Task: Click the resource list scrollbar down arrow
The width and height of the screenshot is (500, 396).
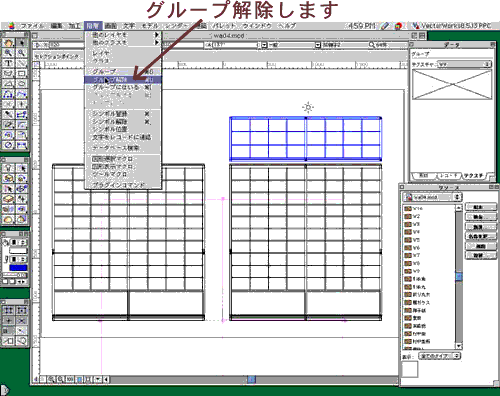Action: pyautogui.click(x=459, y=346)
